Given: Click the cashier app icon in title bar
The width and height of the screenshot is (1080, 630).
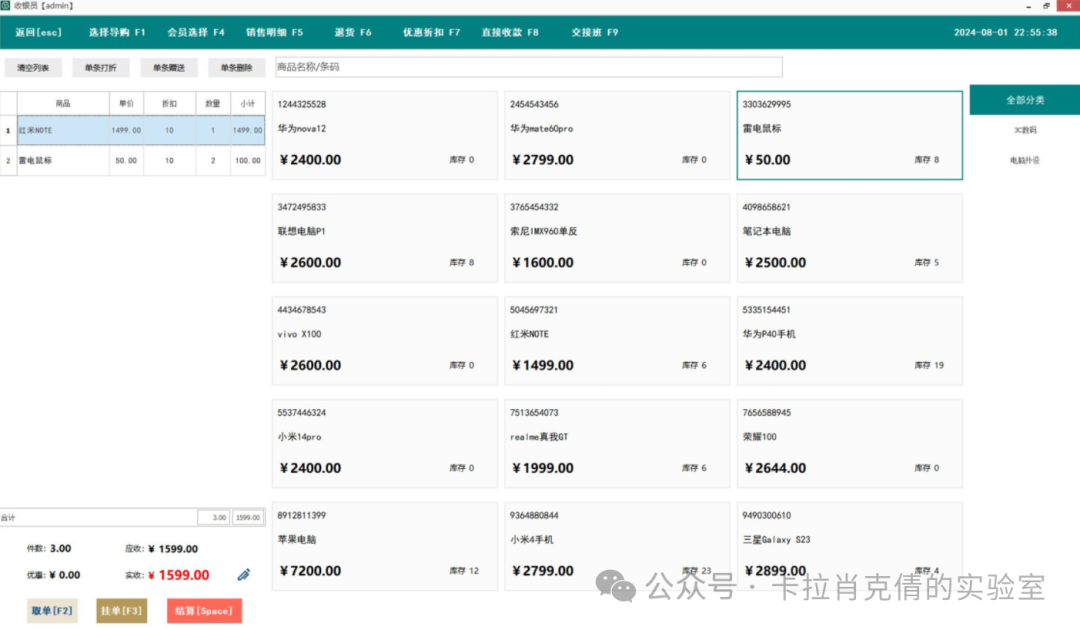Looking at the screenshot, I should [6, 6].
